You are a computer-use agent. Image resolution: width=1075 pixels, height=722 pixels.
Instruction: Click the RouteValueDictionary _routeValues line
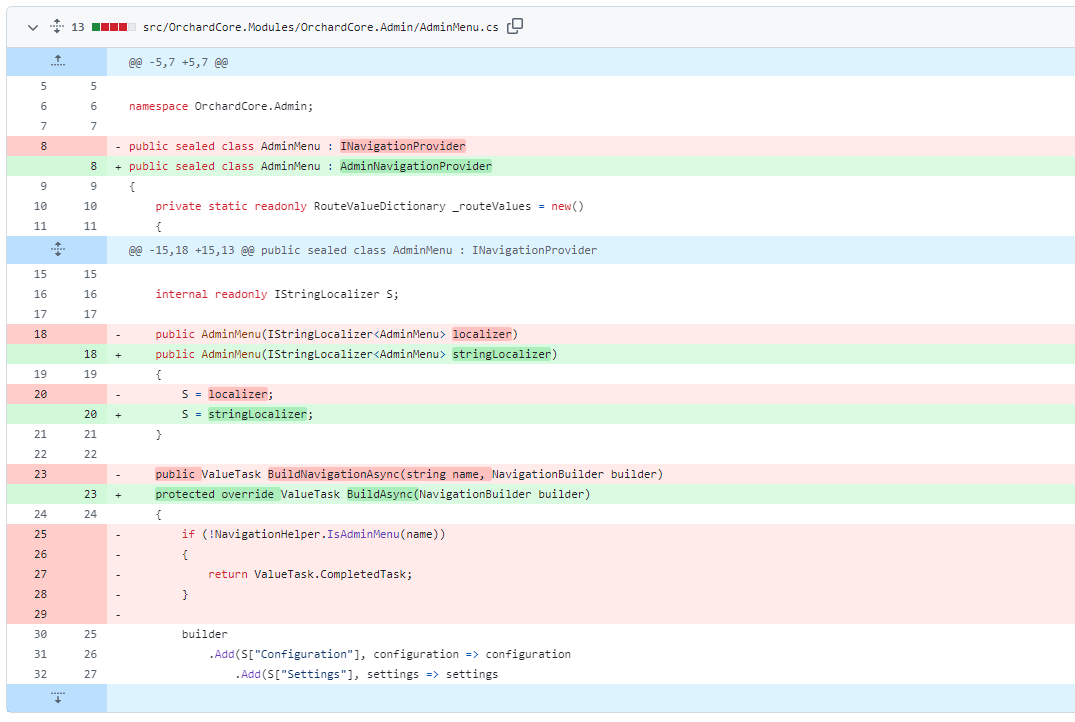370,206
